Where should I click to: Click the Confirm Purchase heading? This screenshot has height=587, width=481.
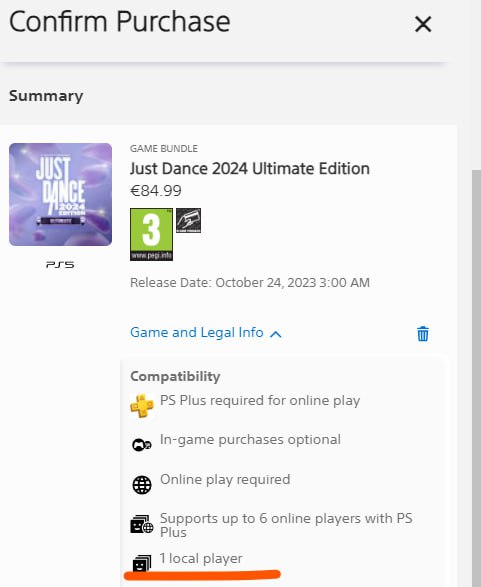119,22
